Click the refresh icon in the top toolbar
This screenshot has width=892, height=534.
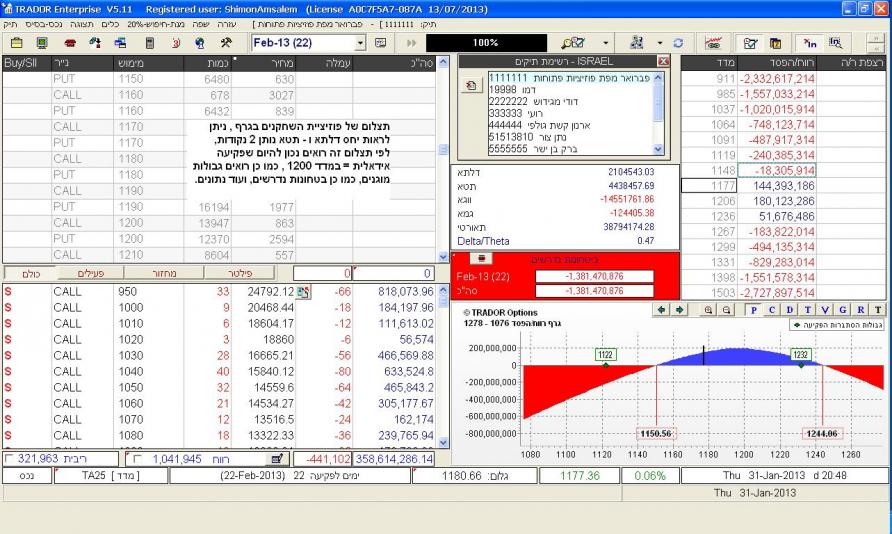(679, 44)
